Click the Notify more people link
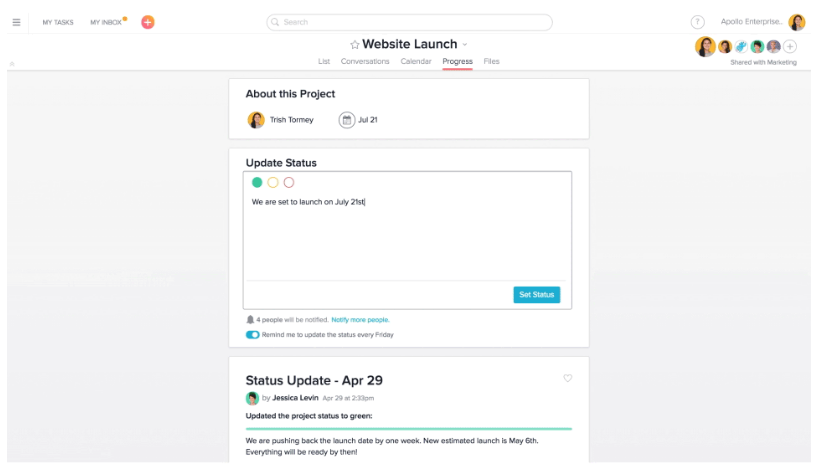Image resolution: width=818 pixels, height=473 pixels. click(360, 320)
